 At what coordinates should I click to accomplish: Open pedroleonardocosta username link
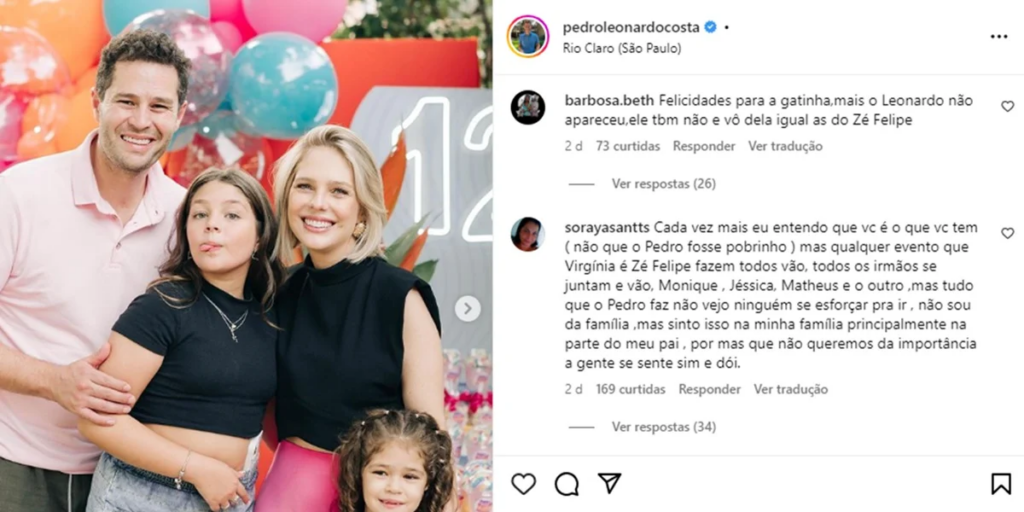point(631,27)
